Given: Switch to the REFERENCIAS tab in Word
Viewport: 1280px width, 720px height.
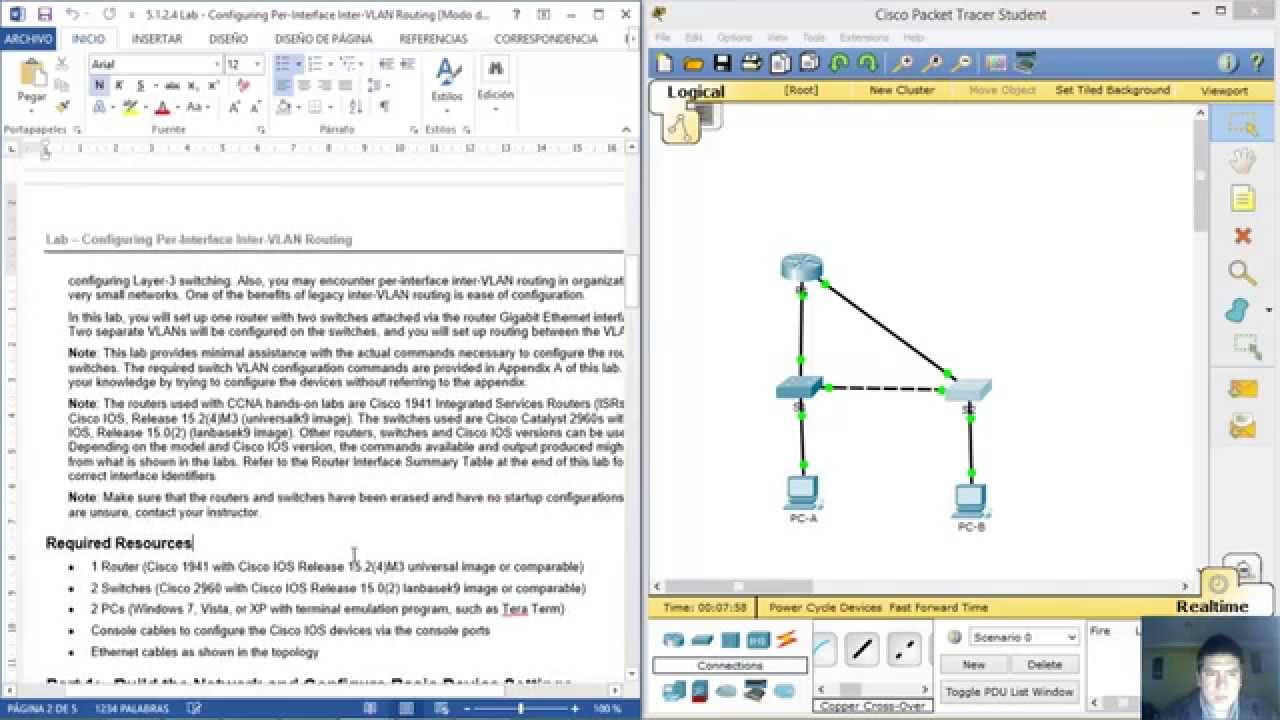Looking at the screenshot, I should (x=433, y=39).
